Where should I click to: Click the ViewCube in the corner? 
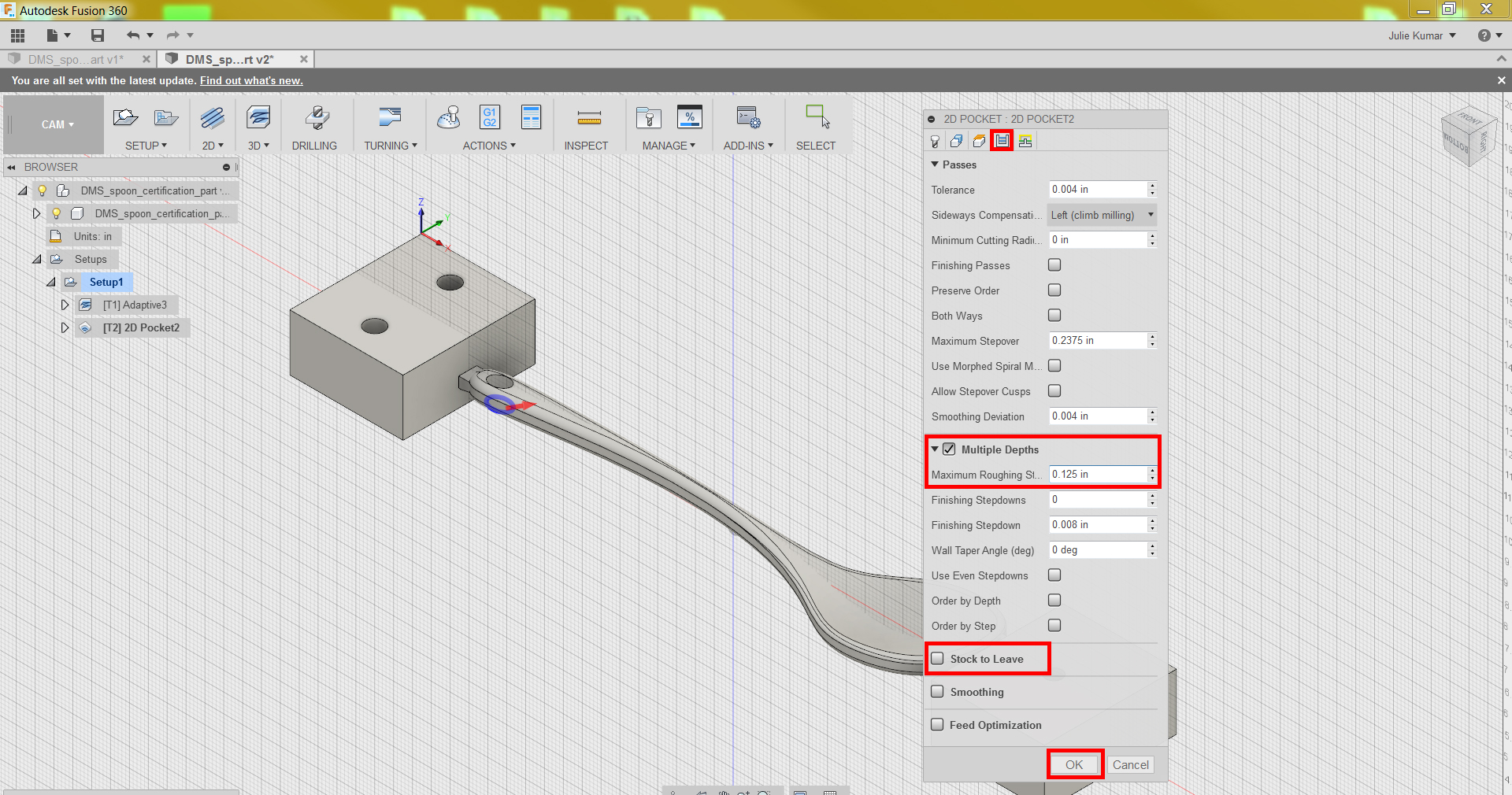click(1468, 137)
